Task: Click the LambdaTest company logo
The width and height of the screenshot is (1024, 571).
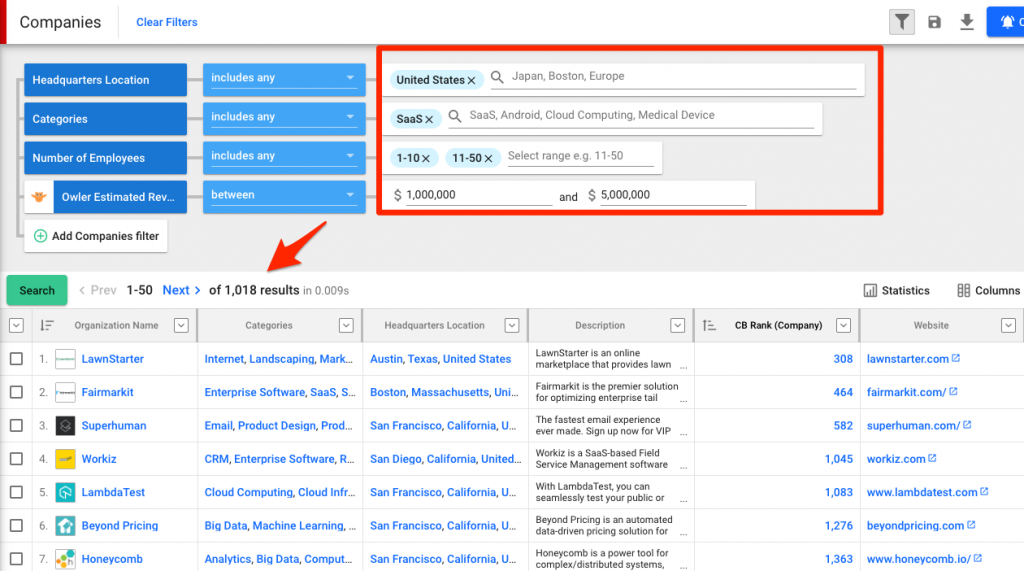Action: [65, 493]
